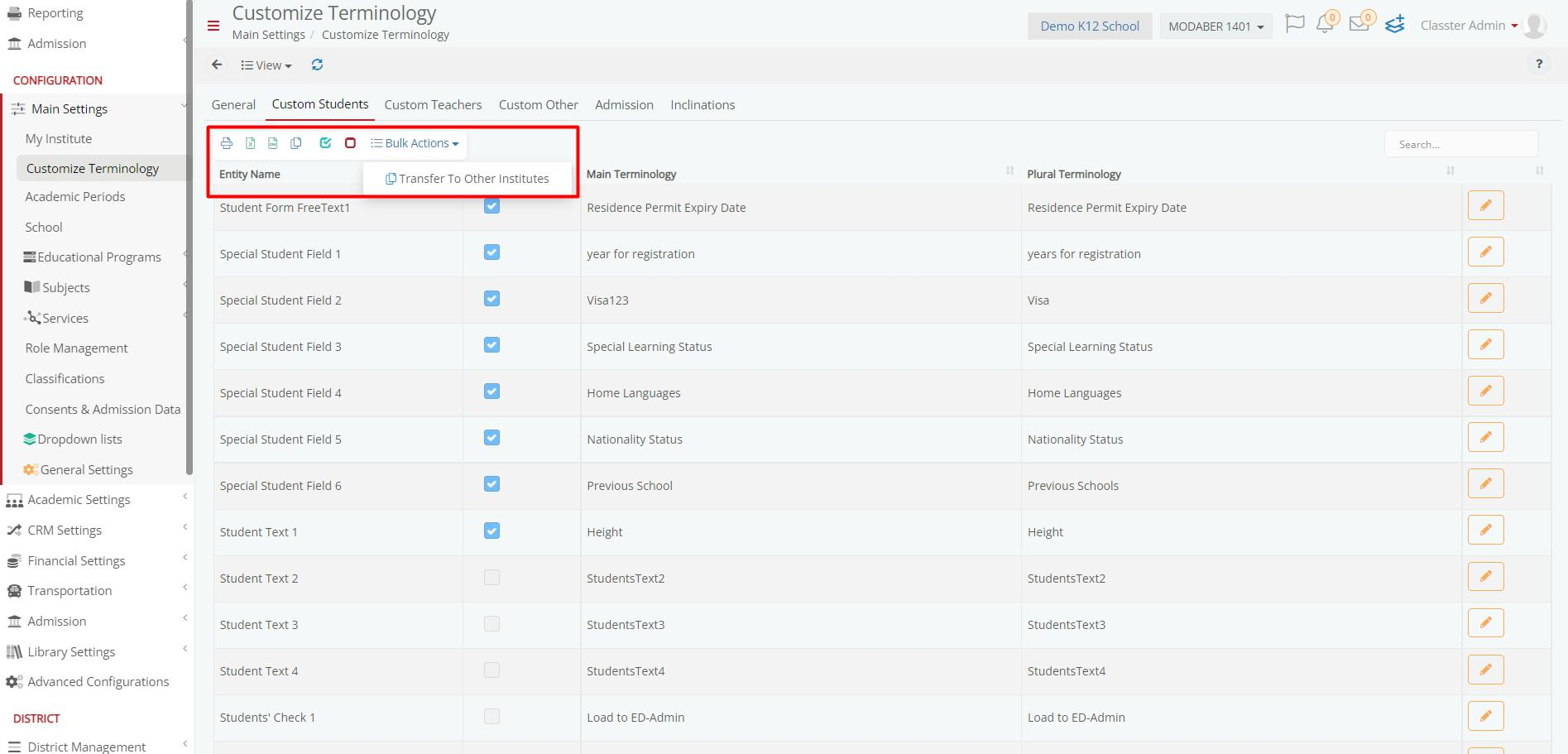This screenshot has width=1568, height=754.
Task: Click the Demo K12 School button
Action: tap(1090, 26)
